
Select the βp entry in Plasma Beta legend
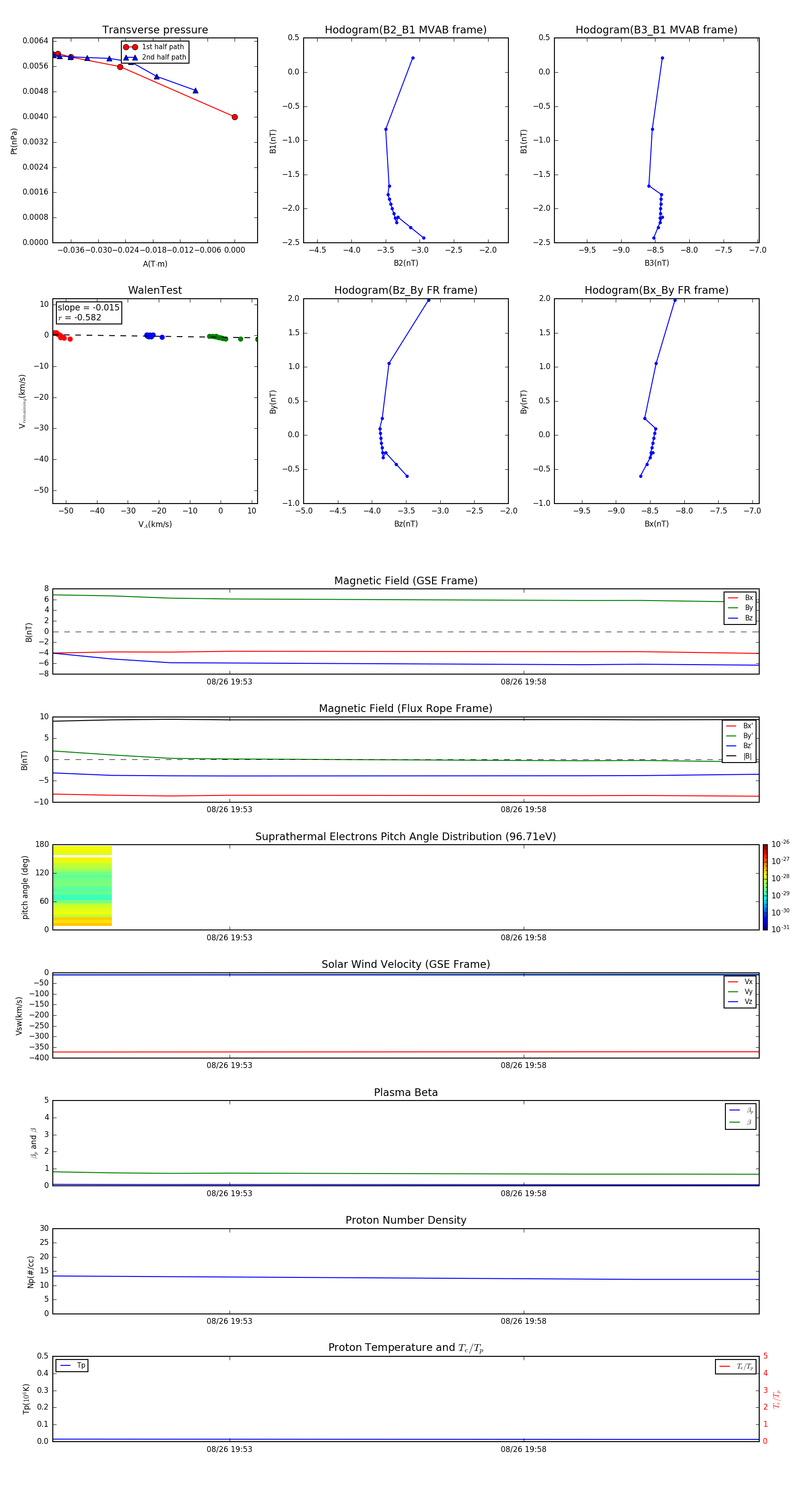point(741,1110)
